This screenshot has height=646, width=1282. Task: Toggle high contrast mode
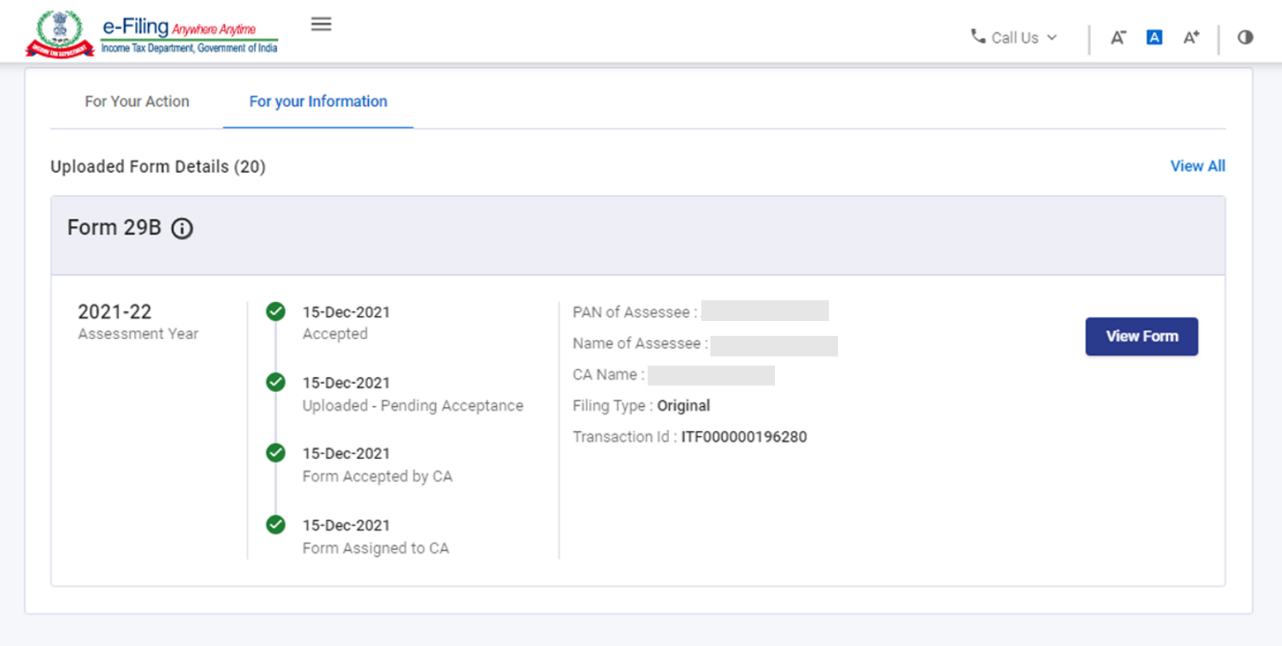(1245, 38)
